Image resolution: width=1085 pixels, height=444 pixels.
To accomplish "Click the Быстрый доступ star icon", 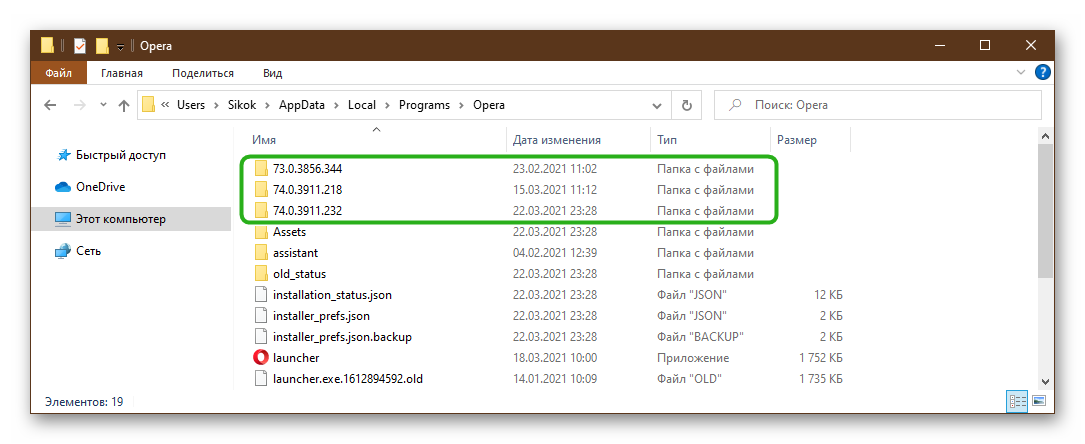I will point(63,156).
